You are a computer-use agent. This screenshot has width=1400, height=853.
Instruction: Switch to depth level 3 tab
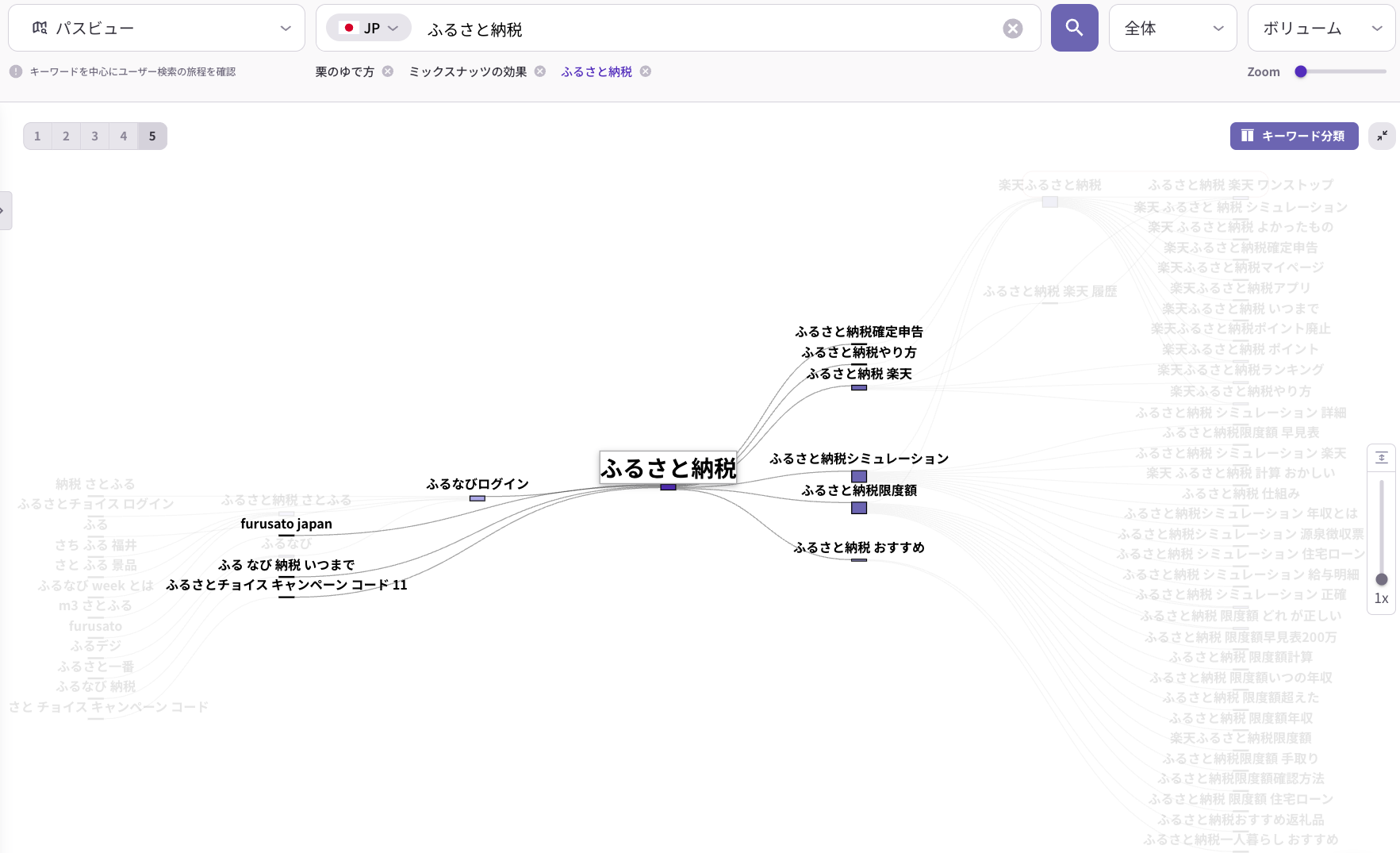tap(94, 136)
